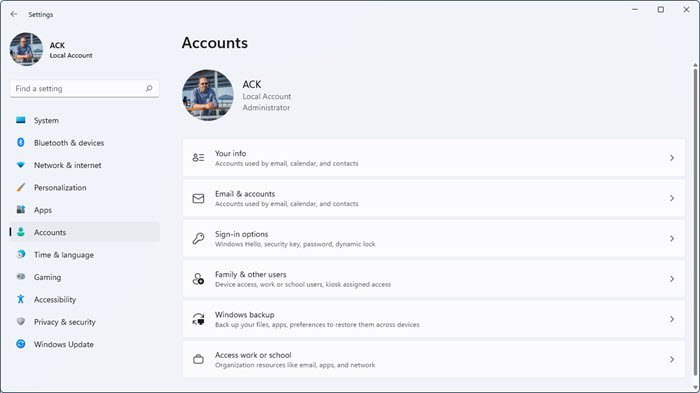Click the Family & other users icon
This screenshot has width=700, height=393.
point(198,279)
